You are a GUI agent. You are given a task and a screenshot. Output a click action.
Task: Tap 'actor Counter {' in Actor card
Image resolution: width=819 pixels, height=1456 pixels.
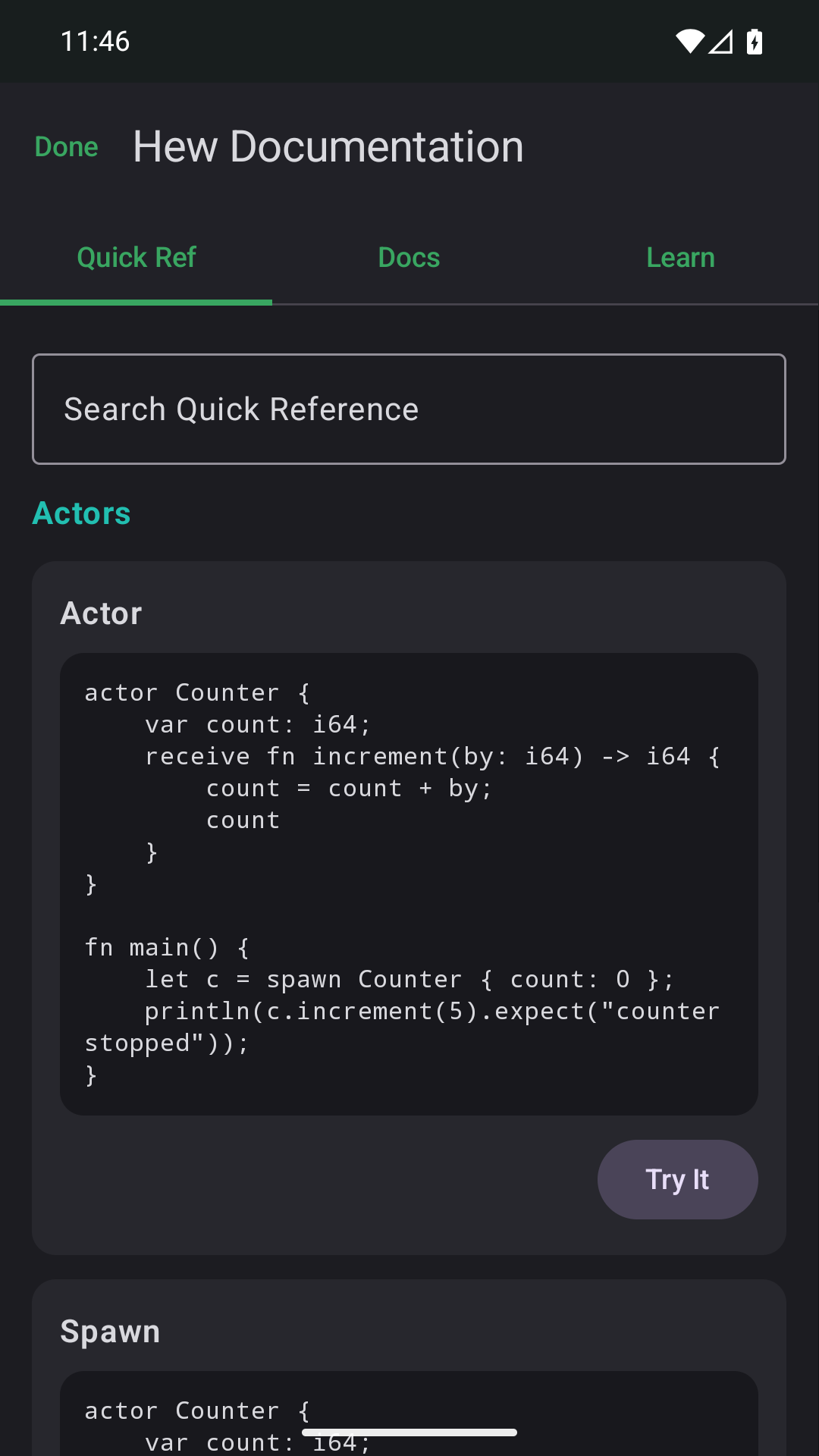click(x=197, y=693)
